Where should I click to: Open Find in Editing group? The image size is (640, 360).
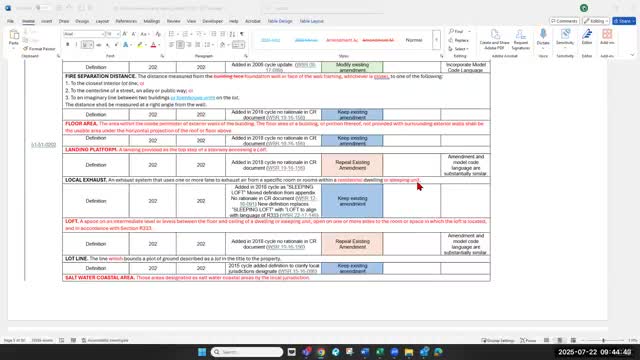tap(456, 31)
